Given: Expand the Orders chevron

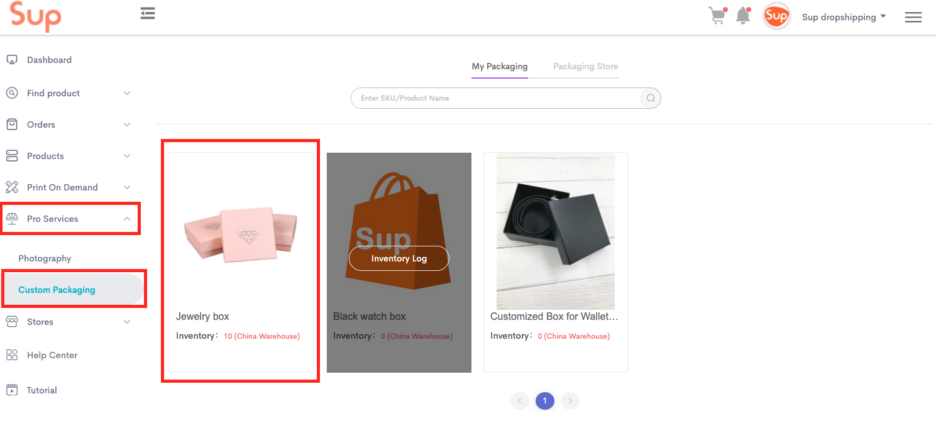Looking at the screenshot, I should 127,124.
